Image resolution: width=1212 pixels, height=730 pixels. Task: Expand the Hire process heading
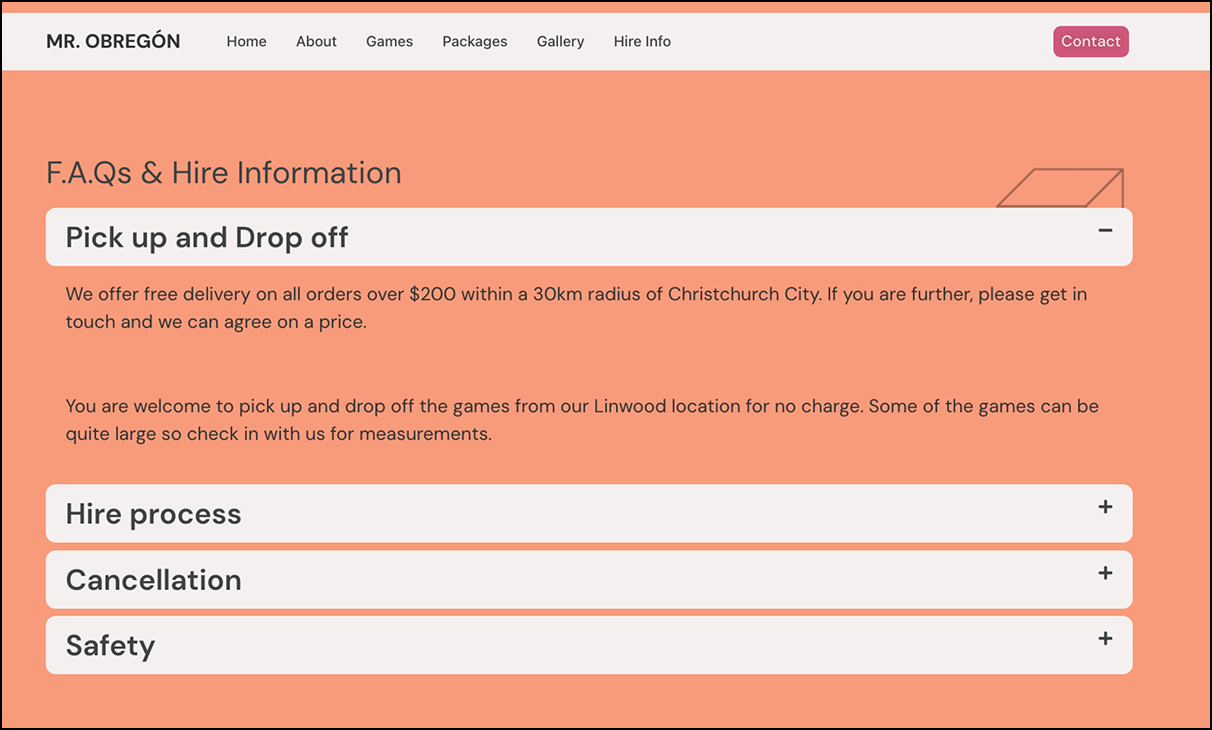[x=154, y=514]
